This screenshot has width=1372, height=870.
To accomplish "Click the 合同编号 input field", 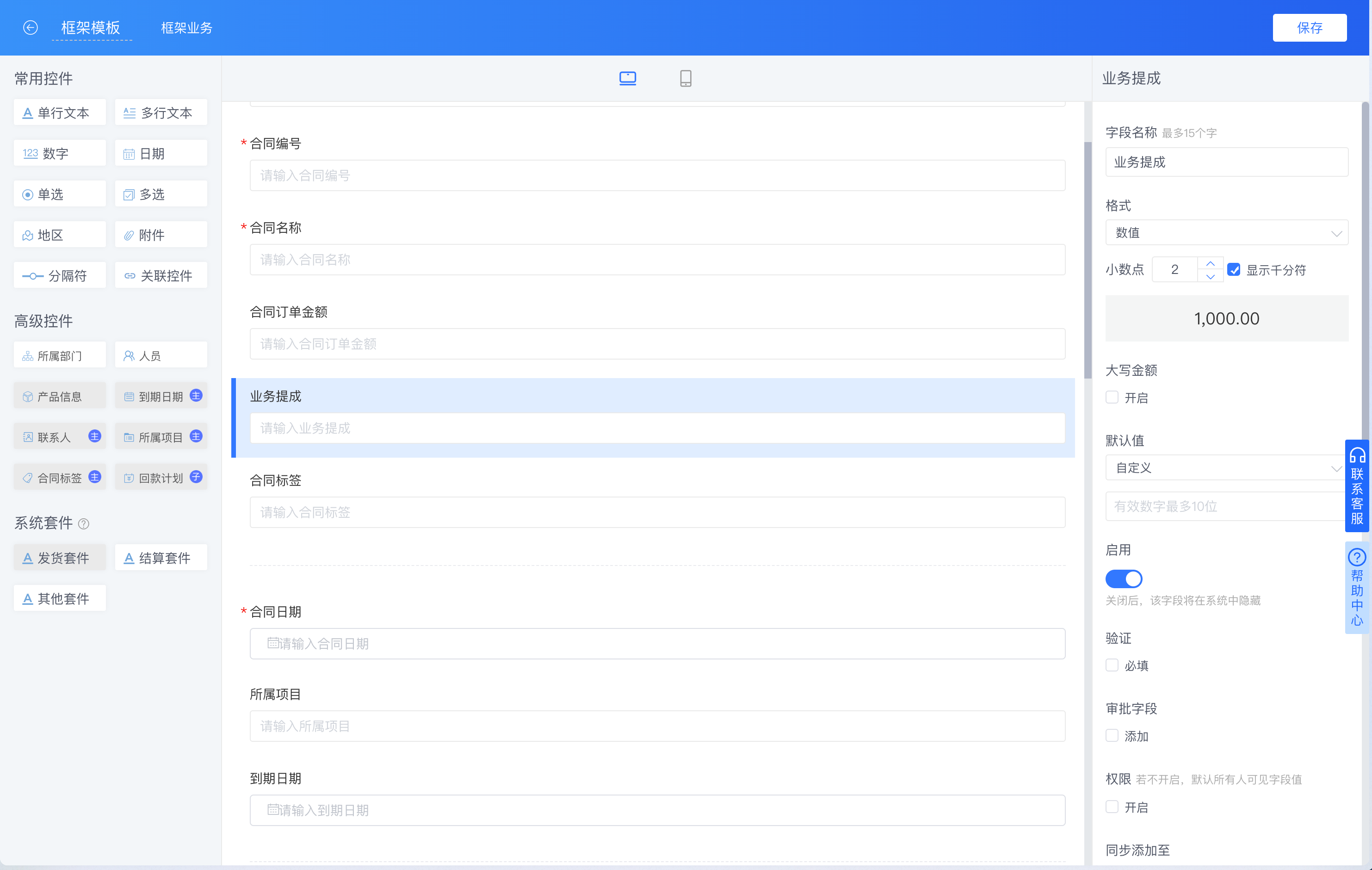I will [657, 175].
